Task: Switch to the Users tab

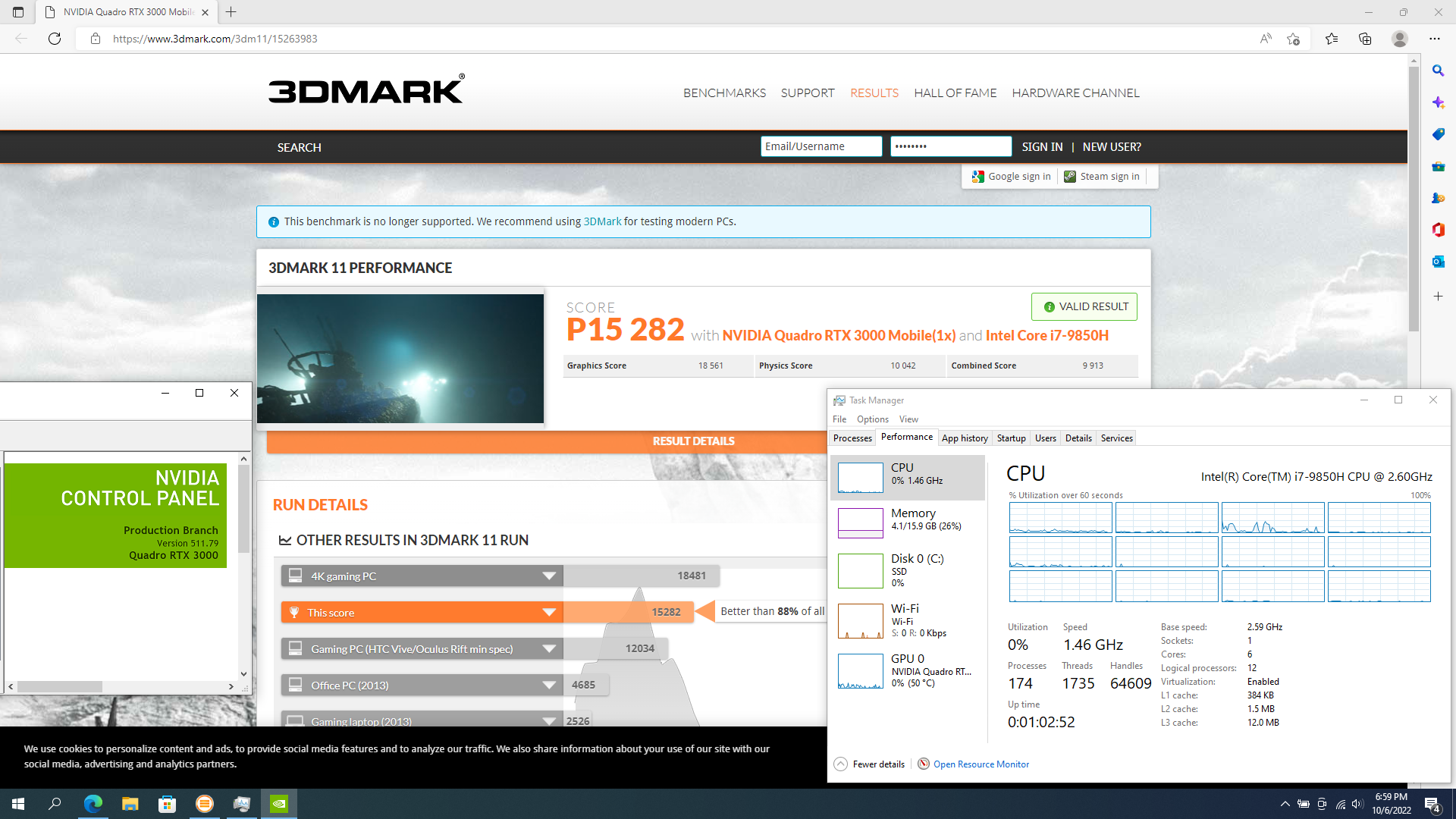Action: tap(1045, 438)
